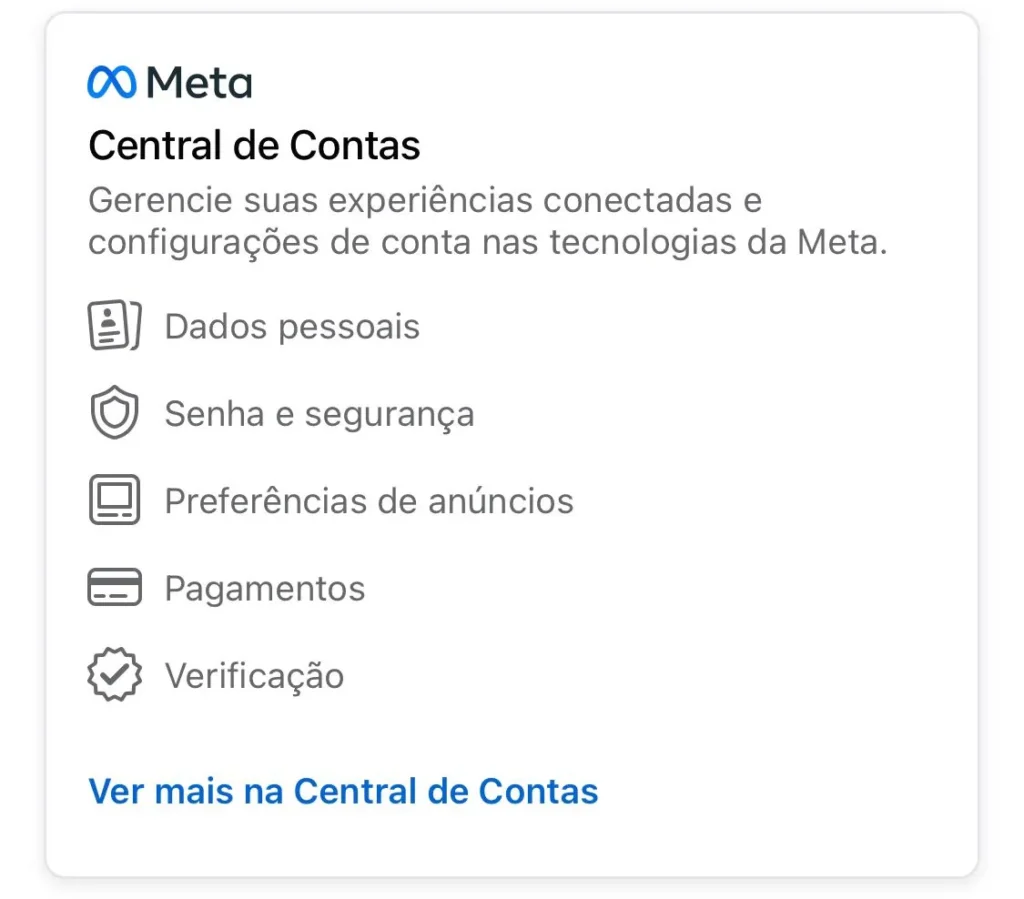Click the line 'Gerencie suas experiências conectadas e'
Image resolution: width=1024 pixels, height=899 pixels.
(x=425, y=200)
